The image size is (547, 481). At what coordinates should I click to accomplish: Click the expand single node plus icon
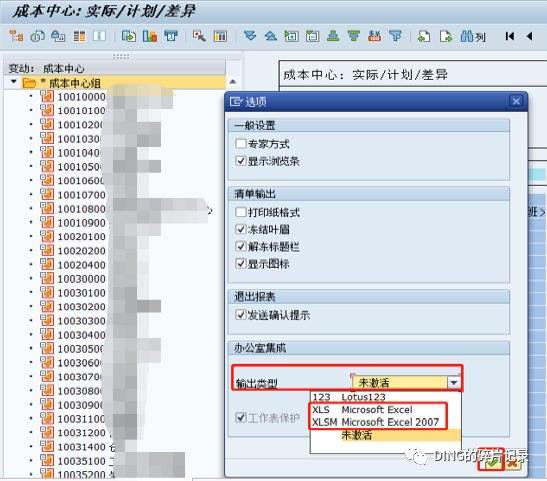[x=292, y=36]
